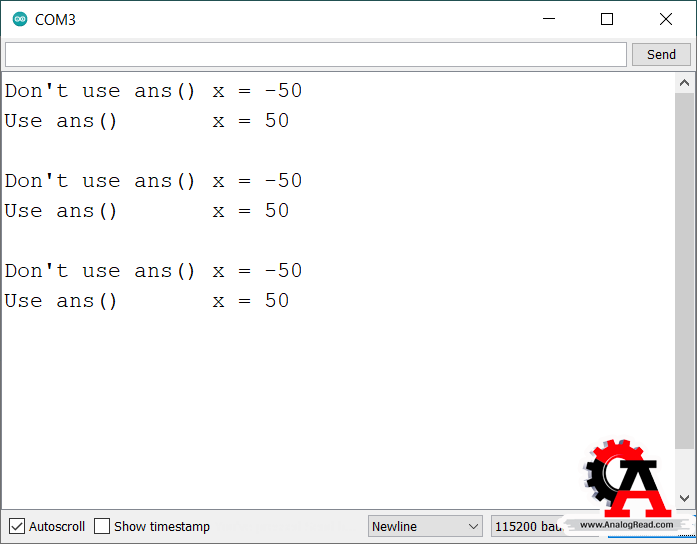Image resolution: width=697 pixels, height=544 pixels.
Task: Minimize the COM3 window
Action: [x=549, y=19]
